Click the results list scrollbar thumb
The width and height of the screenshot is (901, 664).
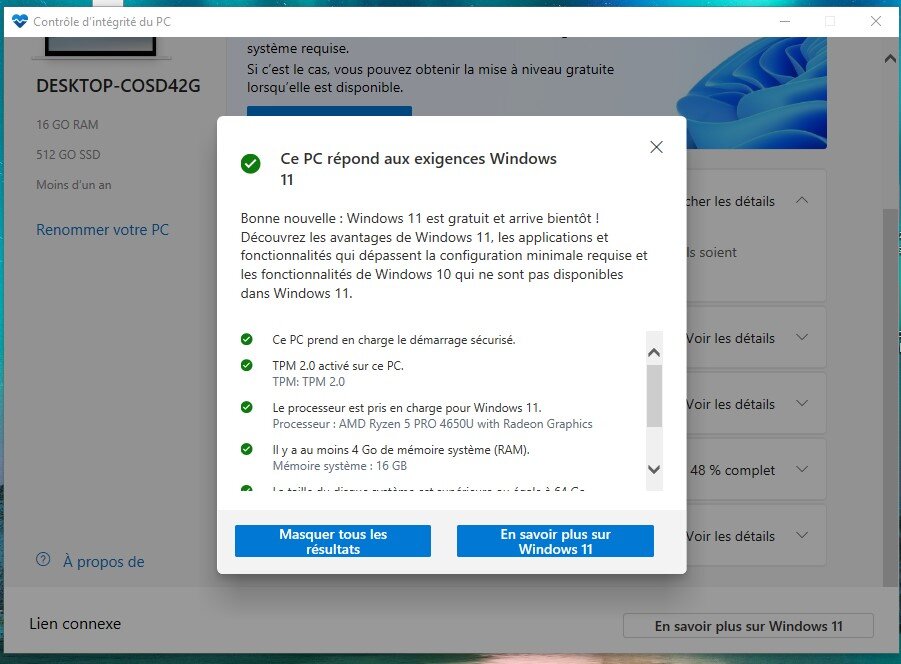tap(654, 396)
